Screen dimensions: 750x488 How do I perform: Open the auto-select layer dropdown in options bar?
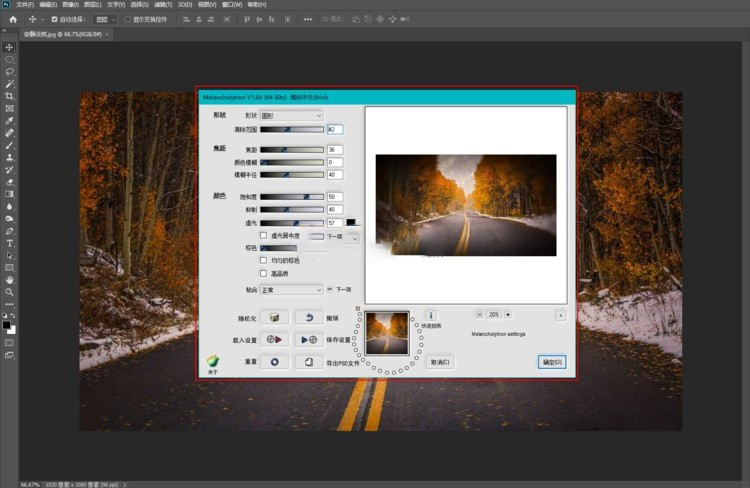[x=103, y=19]
